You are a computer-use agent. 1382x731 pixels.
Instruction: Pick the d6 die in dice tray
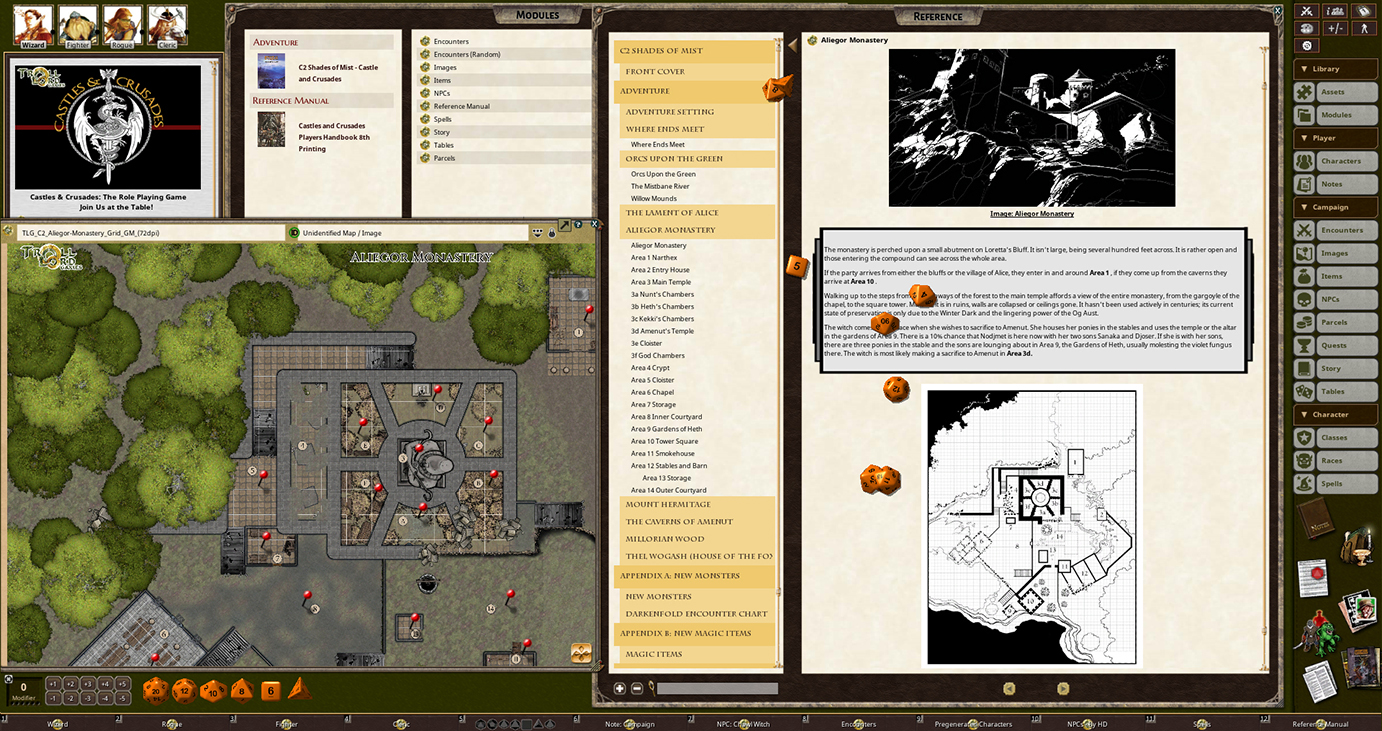271,691
